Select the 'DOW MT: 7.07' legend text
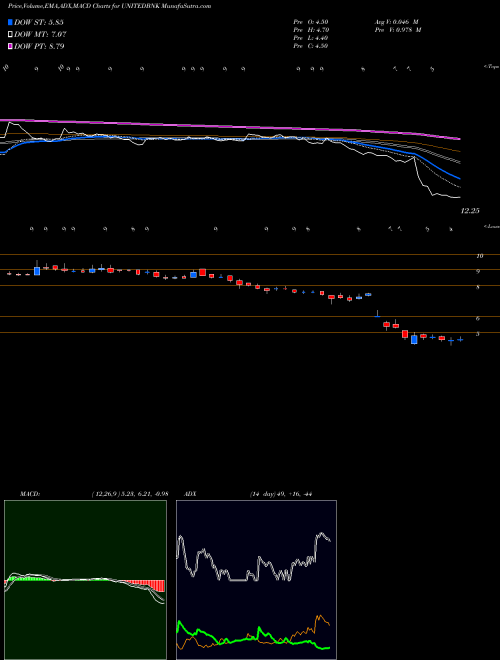 coord(40,34)
